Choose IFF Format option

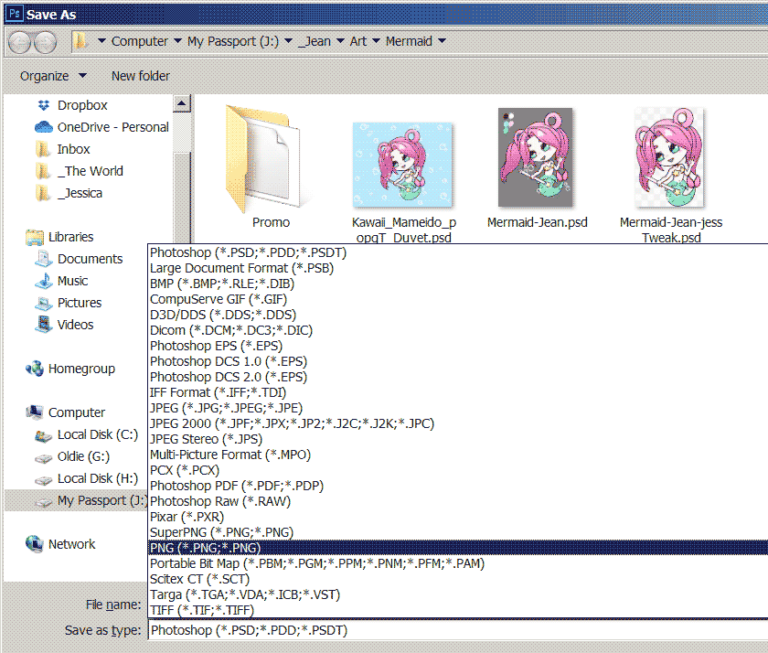[457, 393]
